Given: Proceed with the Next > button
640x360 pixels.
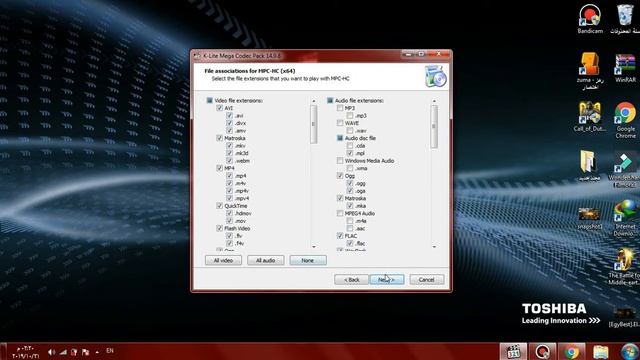Looking at the screenshot, I should pos(387,280).
